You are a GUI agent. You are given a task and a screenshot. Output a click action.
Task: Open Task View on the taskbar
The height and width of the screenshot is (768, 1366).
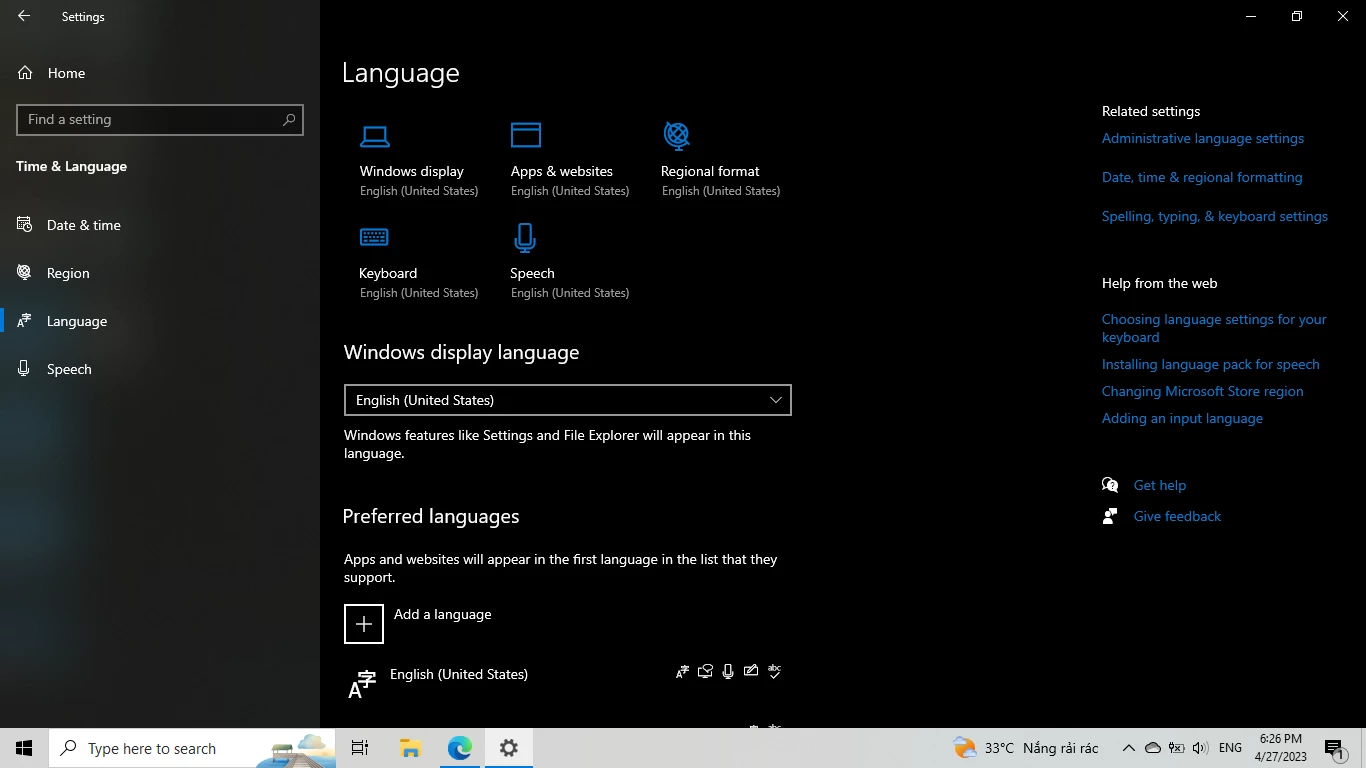360,748
